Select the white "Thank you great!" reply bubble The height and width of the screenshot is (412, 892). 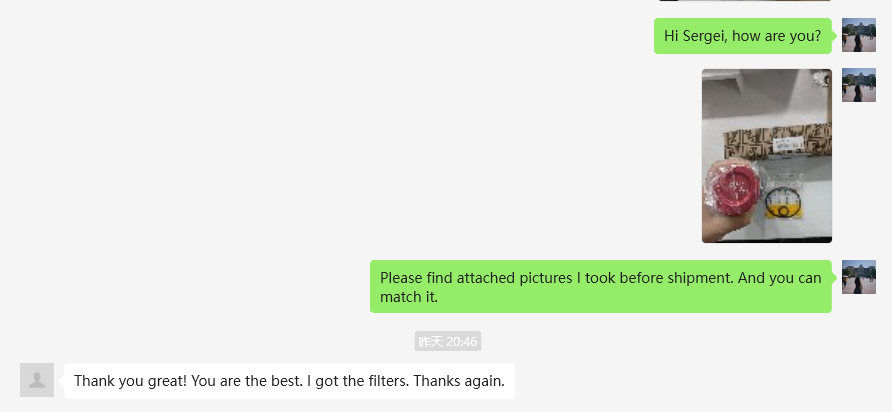(x=289, y=381)
